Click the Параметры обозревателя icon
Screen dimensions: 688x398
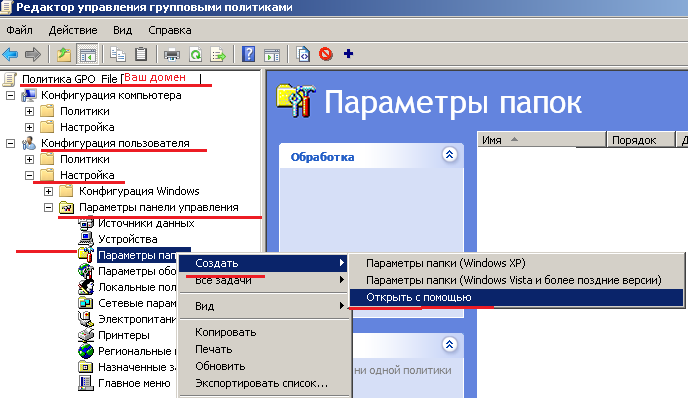86,271
